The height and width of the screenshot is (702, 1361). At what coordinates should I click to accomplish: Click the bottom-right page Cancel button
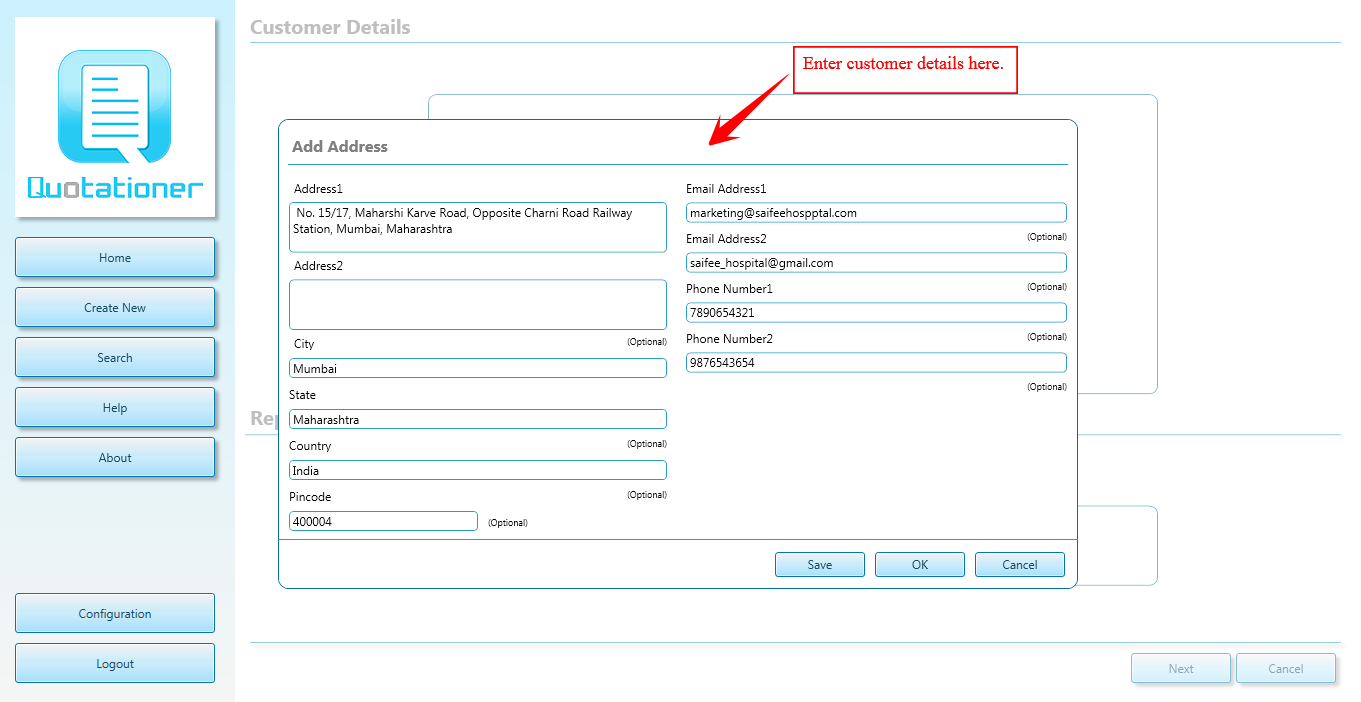pos(1286,668)
